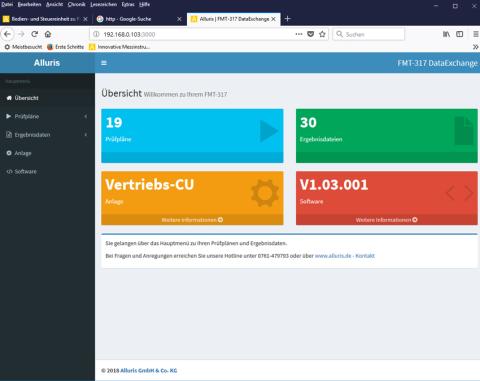Open page actions three-dots menu in address bar
This screenshot has height=381, width=480.
[299, 34]
